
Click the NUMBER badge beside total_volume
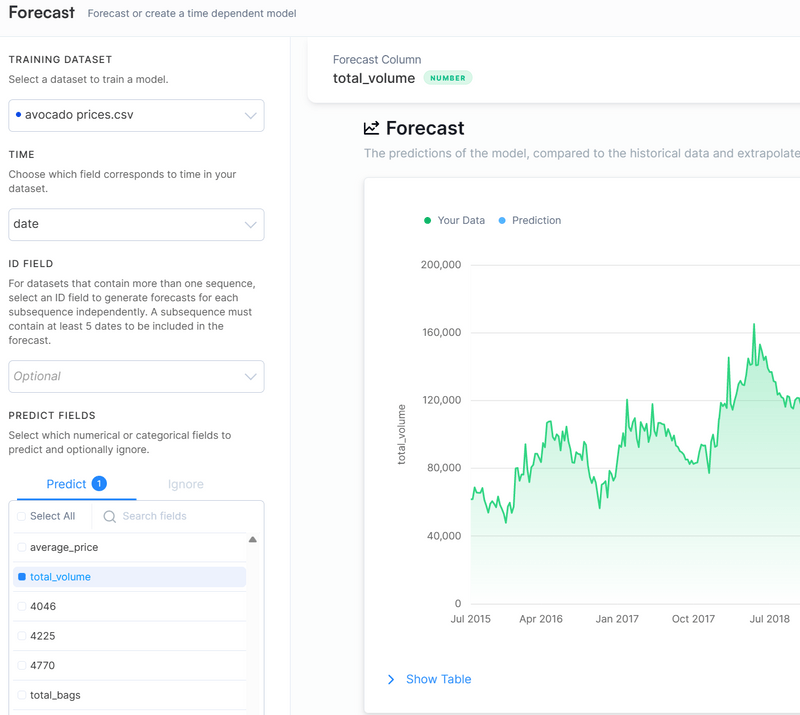point(449,78)
